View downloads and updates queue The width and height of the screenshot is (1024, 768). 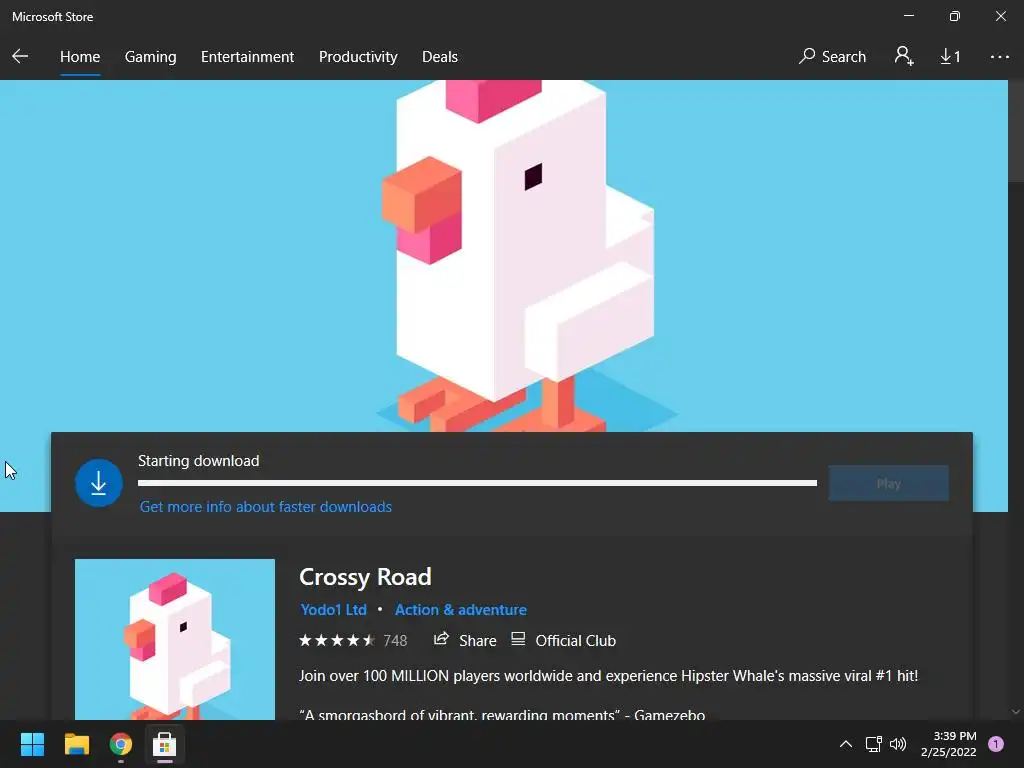click(950, 57)
